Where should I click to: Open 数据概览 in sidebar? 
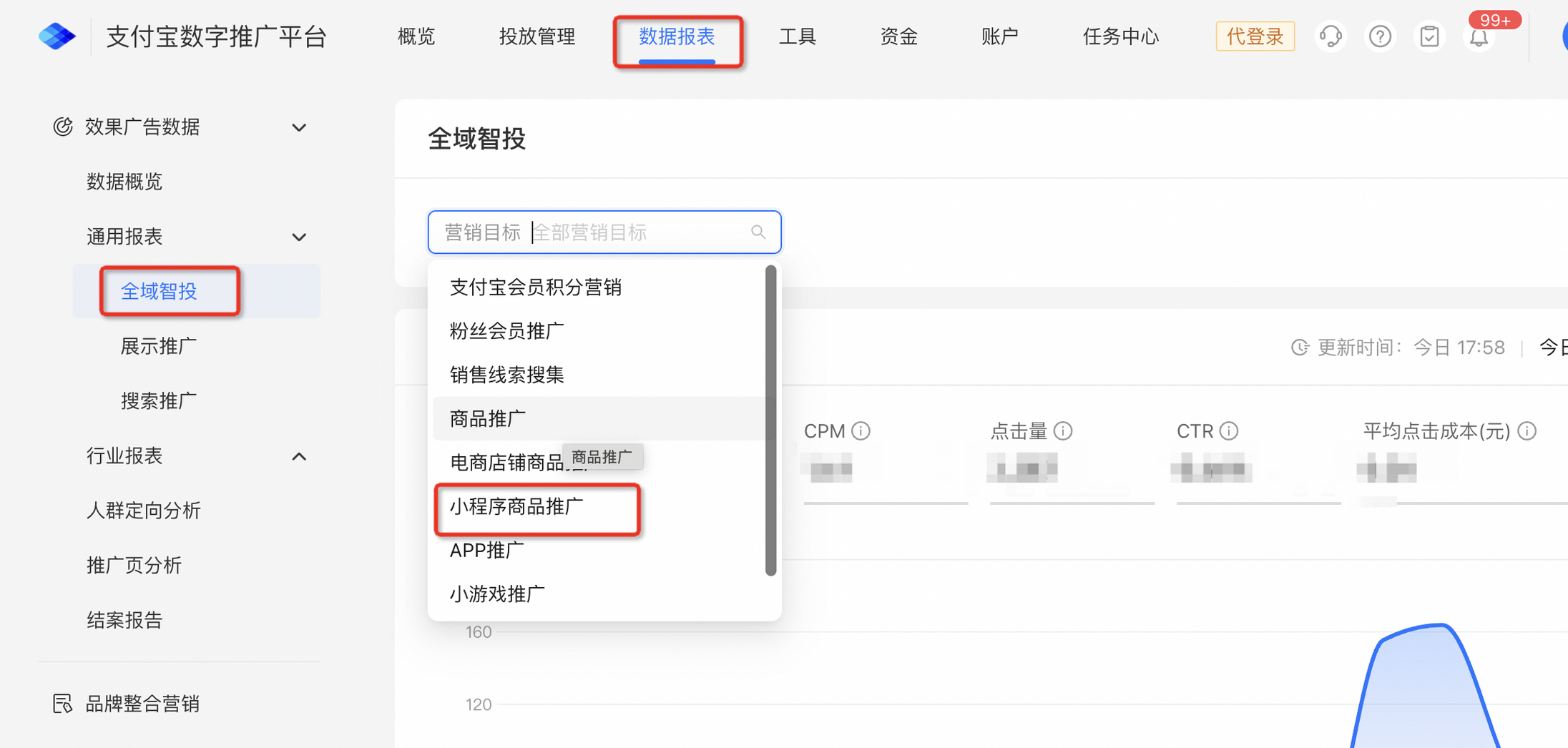point(124,182)
